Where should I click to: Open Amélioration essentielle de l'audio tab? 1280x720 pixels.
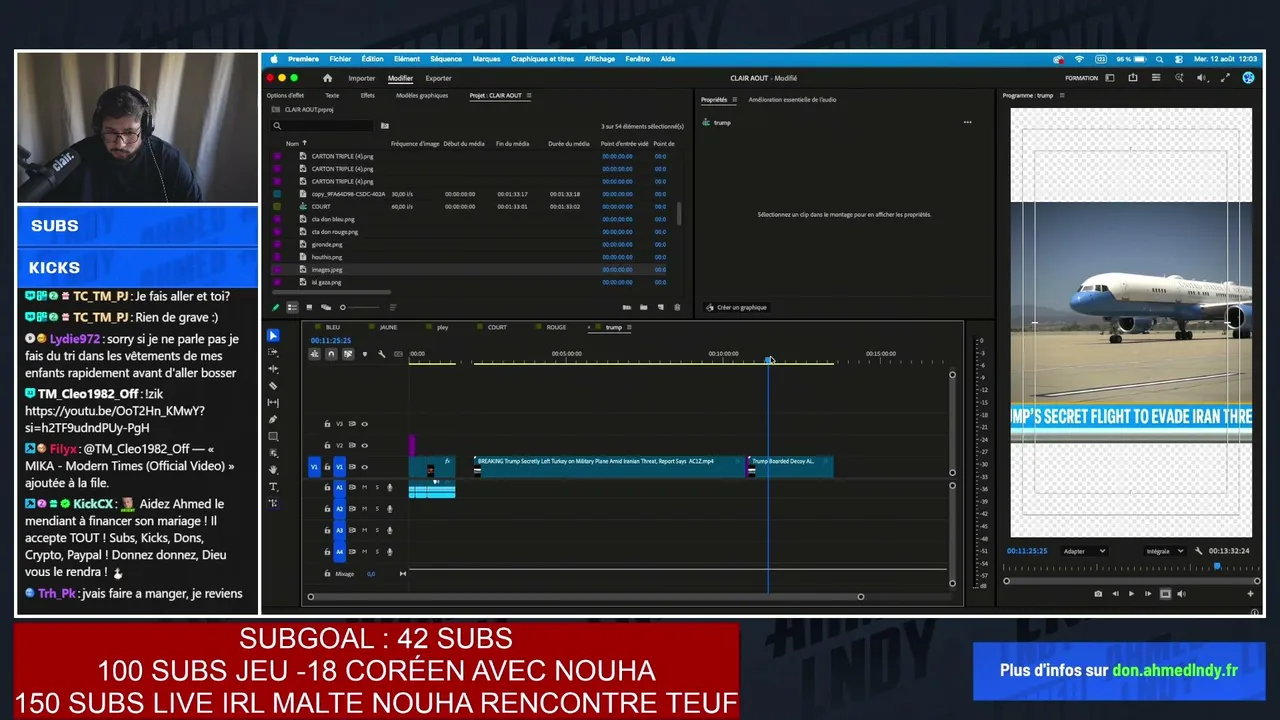(x=792, y=100)
